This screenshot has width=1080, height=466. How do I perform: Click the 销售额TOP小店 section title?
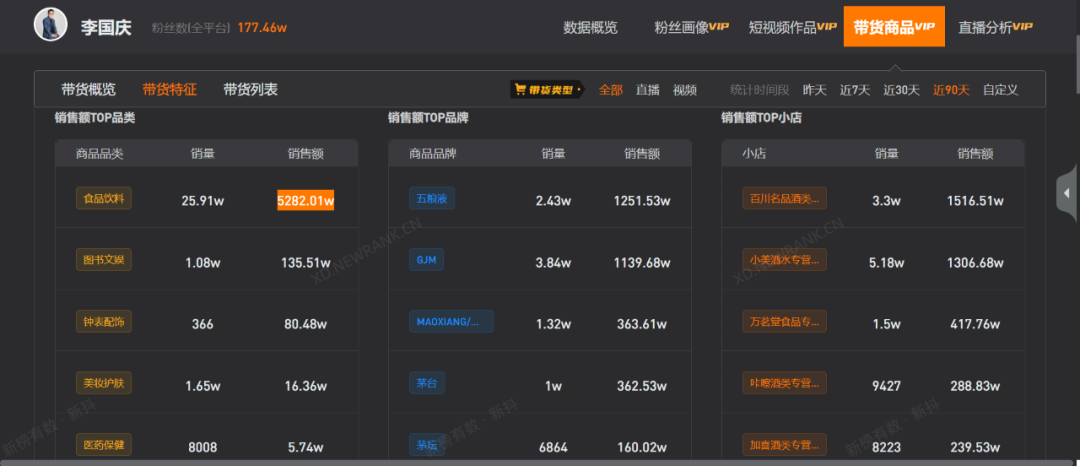(x=762, y=118)
